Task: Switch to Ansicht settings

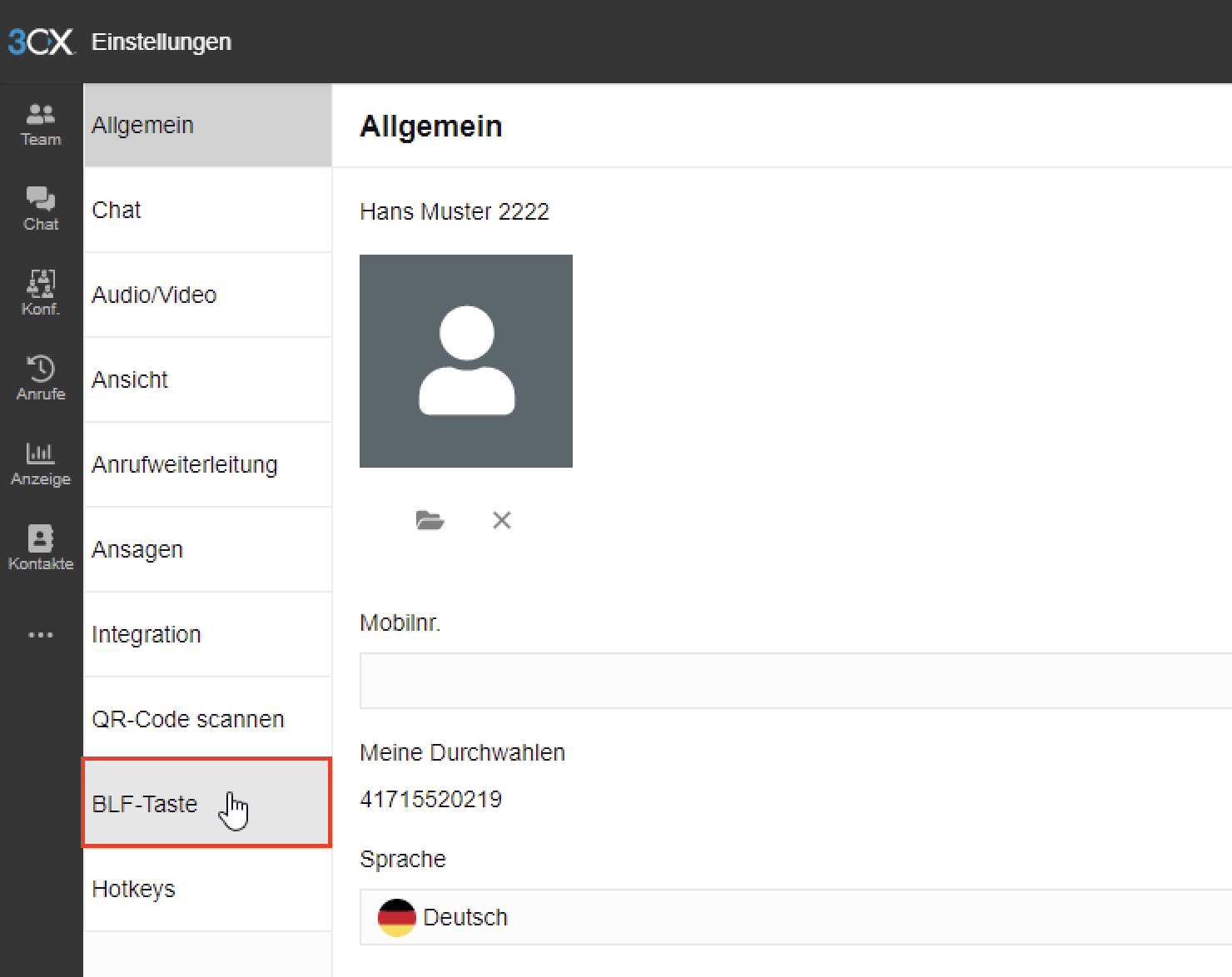Action: click(207, 380)
